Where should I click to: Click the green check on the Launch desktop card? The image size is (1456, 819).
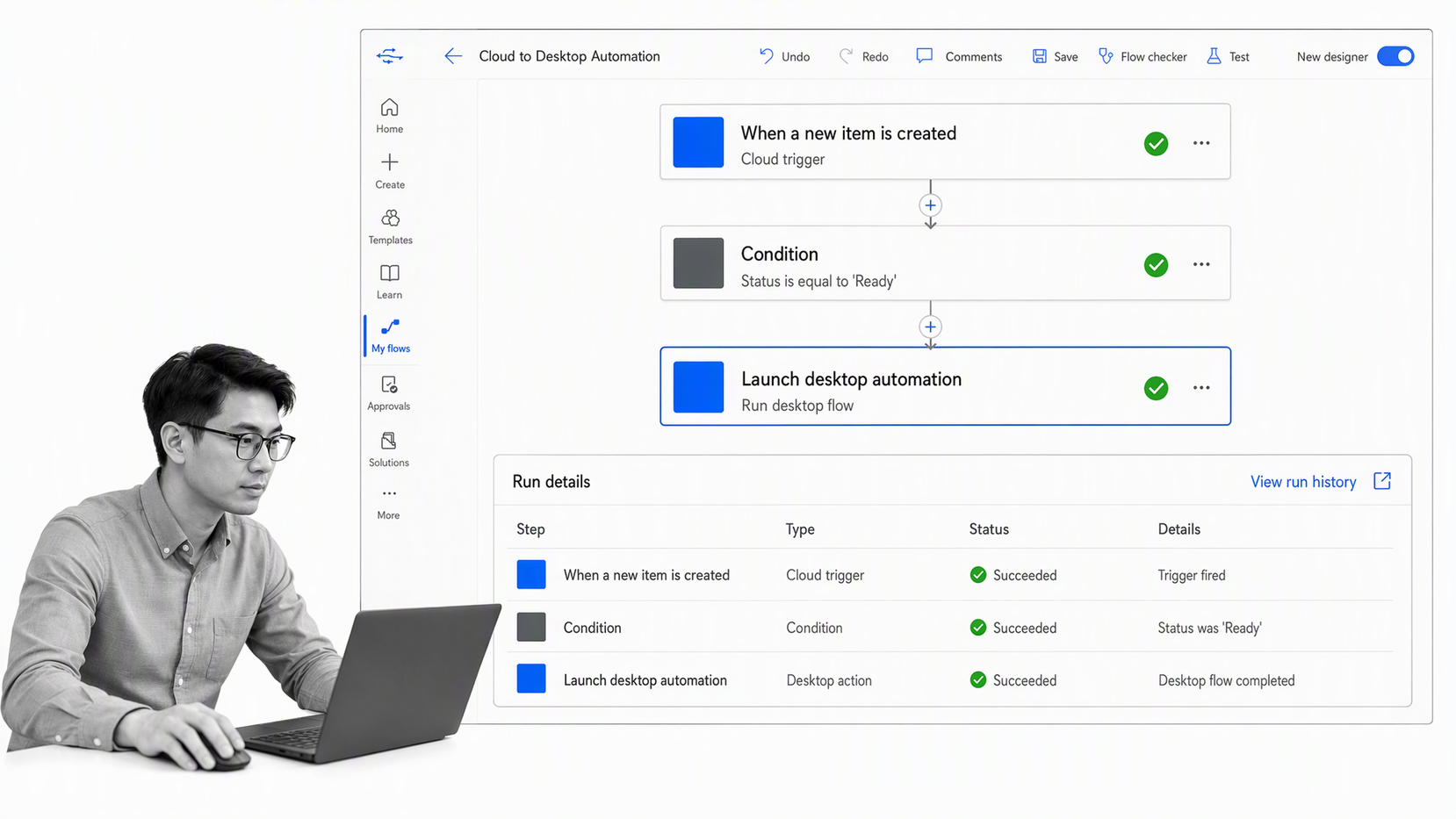[x=1156, y=388]
